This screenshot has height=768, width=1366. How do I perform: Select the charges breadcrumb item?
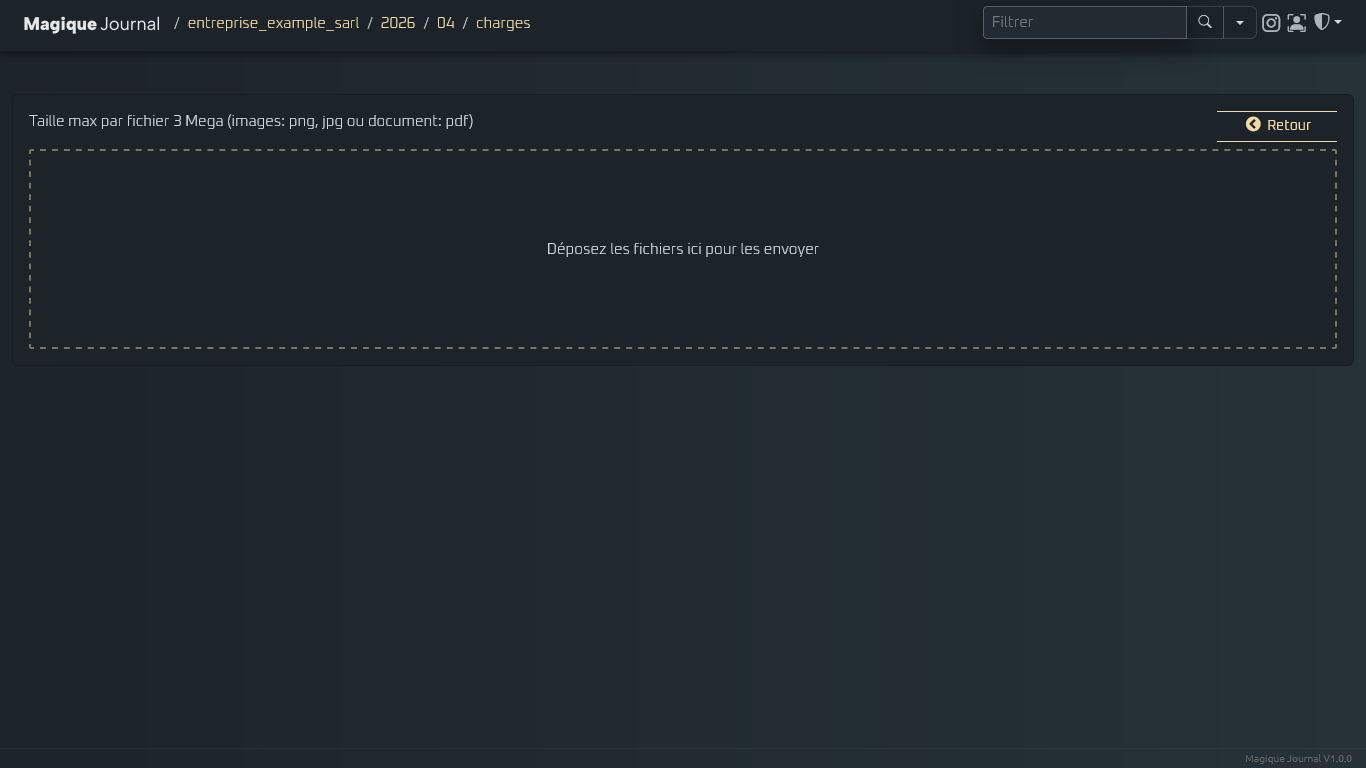[x=503, y=23]
